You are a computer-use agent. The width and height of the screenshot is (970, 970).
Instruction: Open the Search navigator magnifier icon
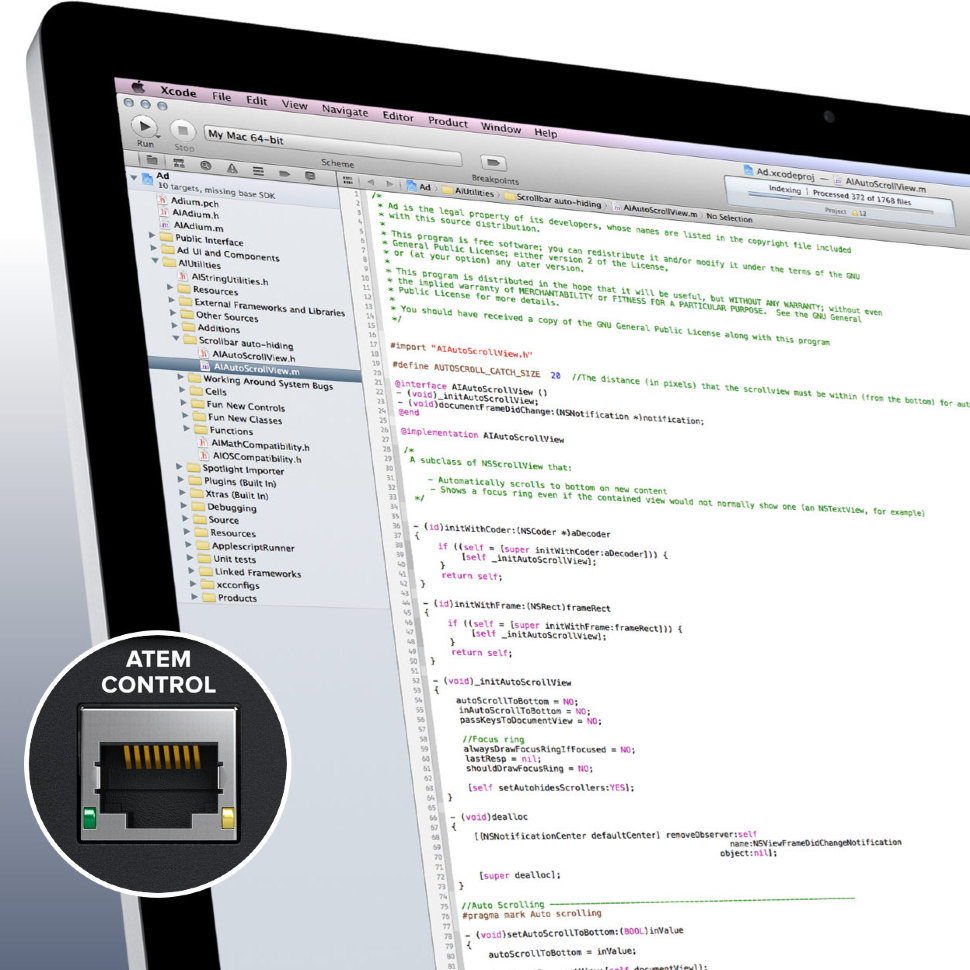(x=205, y=165)
